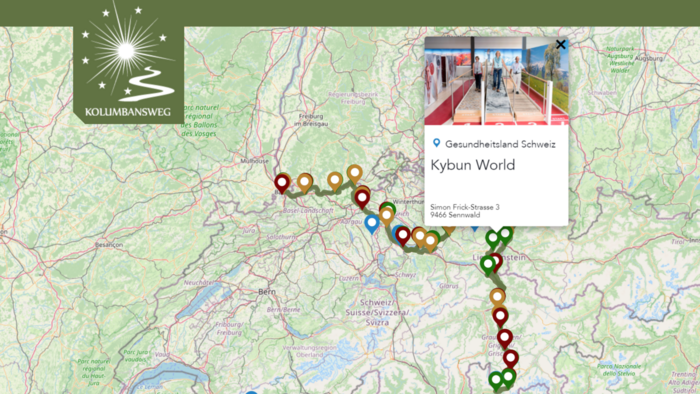700x394 pixels.
Task: Click the Bern city label on map
Action: click(x=267, y=292)
